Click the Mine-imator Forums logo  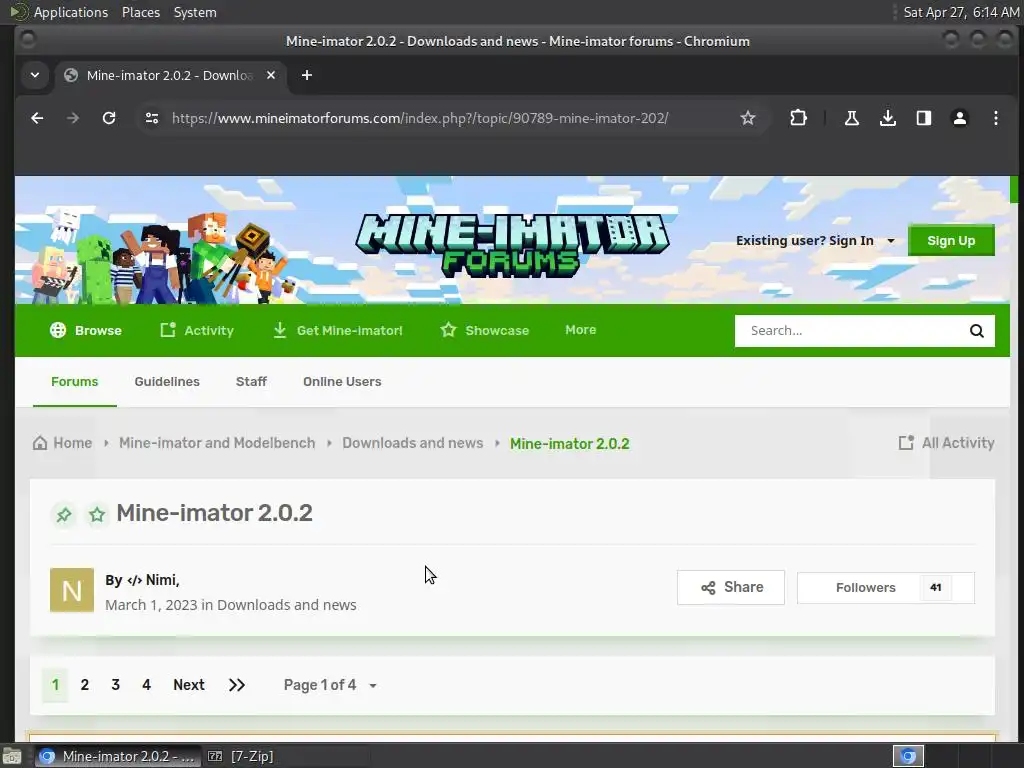pyautogui.click(x=512, y=244)
